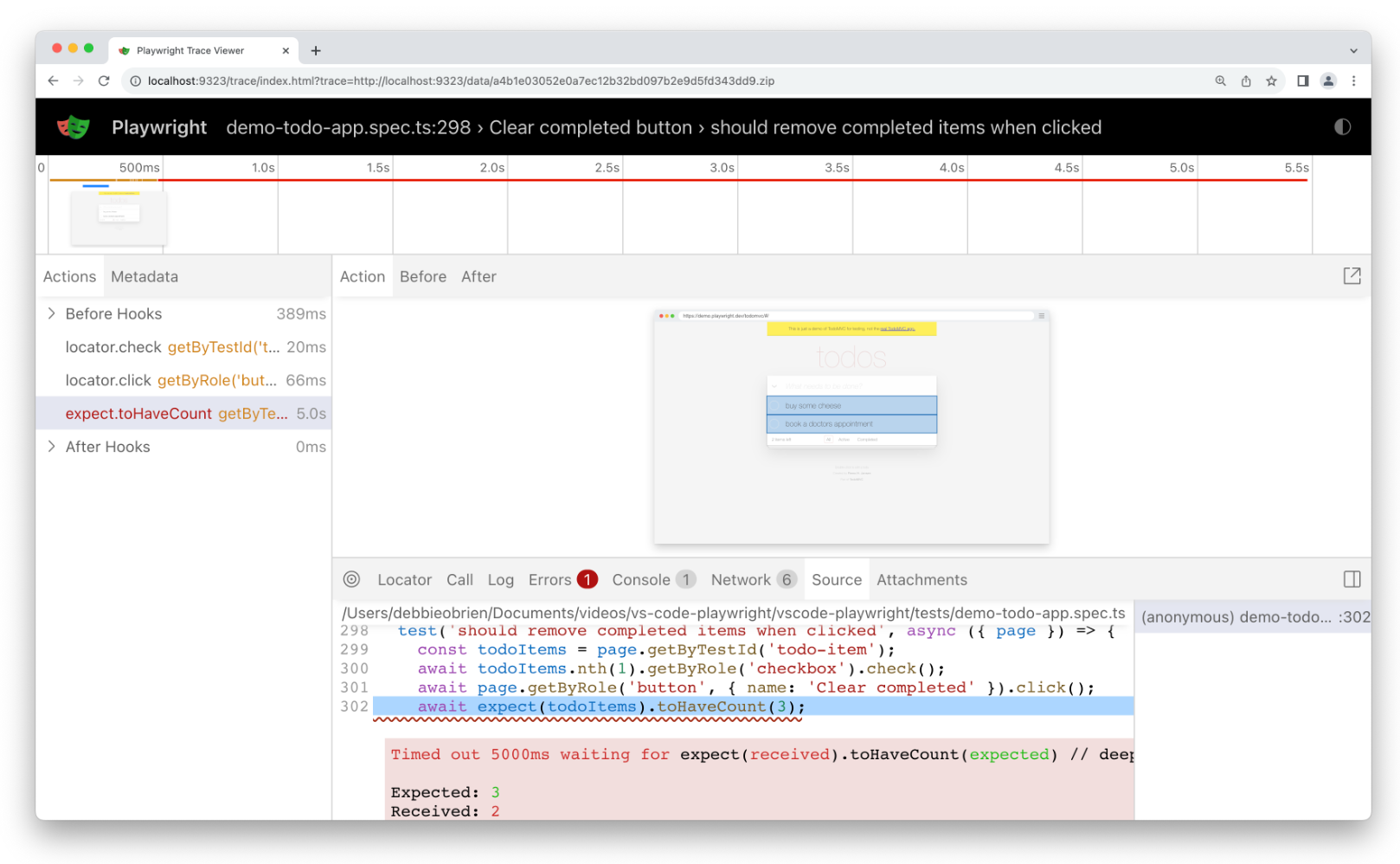Click the browser address bar URL
Screen dimensions: 1400x864
pos(460,81)
